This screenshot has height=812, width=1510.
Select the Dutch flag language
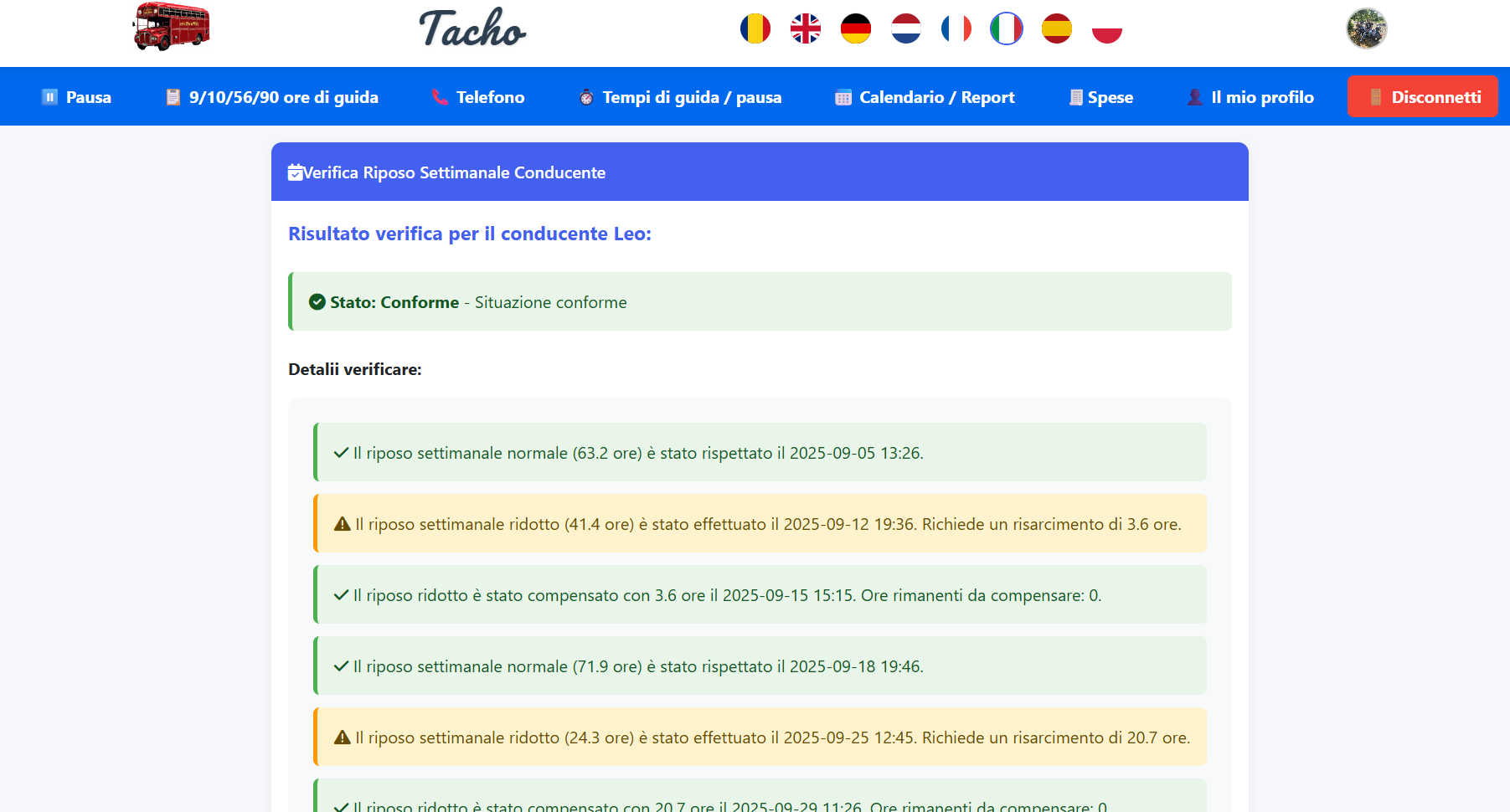[x=905, y=29]
